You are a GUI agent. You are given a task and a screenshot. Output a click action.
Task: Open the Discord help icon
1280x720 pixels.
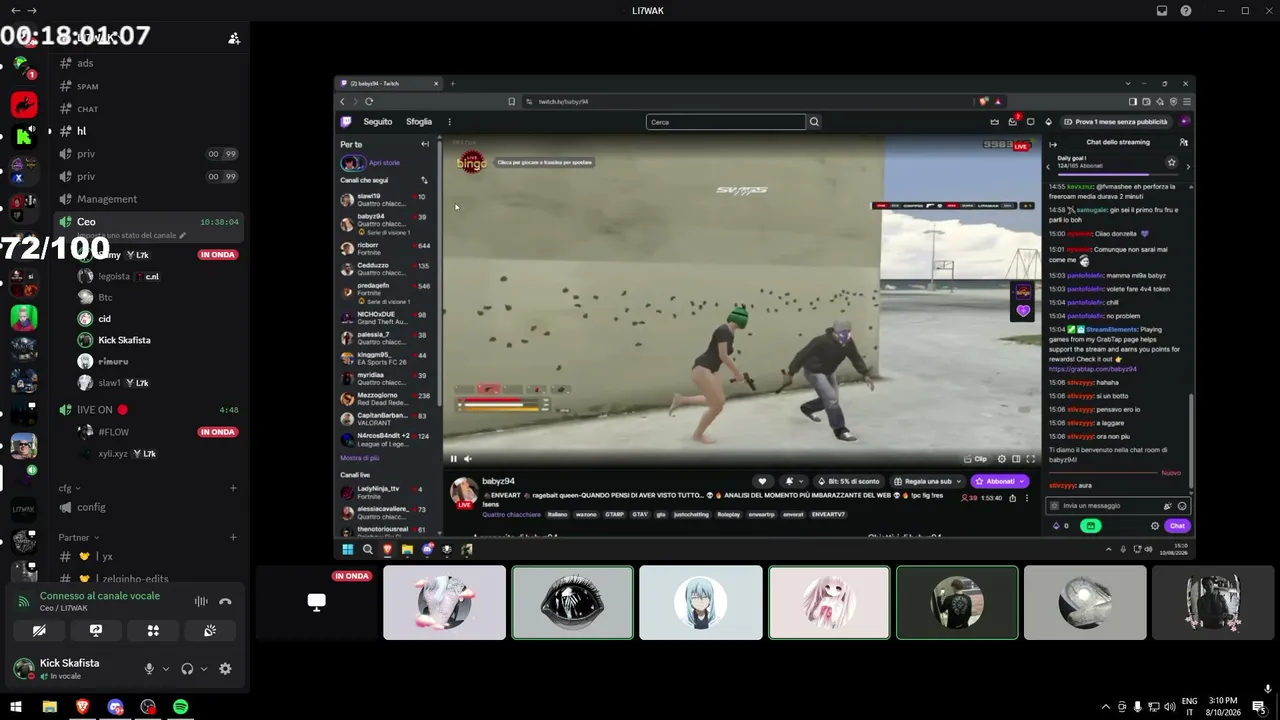1186,11
